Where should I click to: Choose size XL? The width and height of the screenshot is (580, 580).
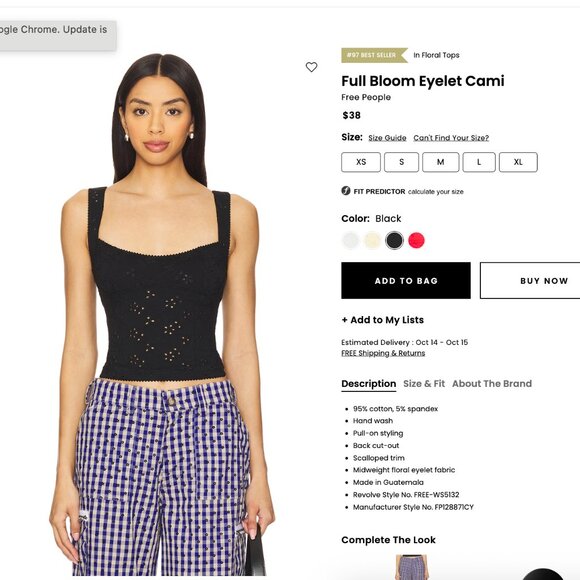518,162
